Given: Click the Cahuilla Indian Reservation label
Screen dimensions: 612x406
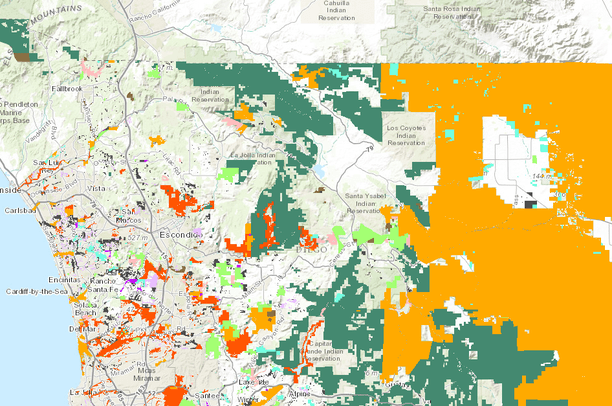Looking at the screenshot, I should (336, 11).
